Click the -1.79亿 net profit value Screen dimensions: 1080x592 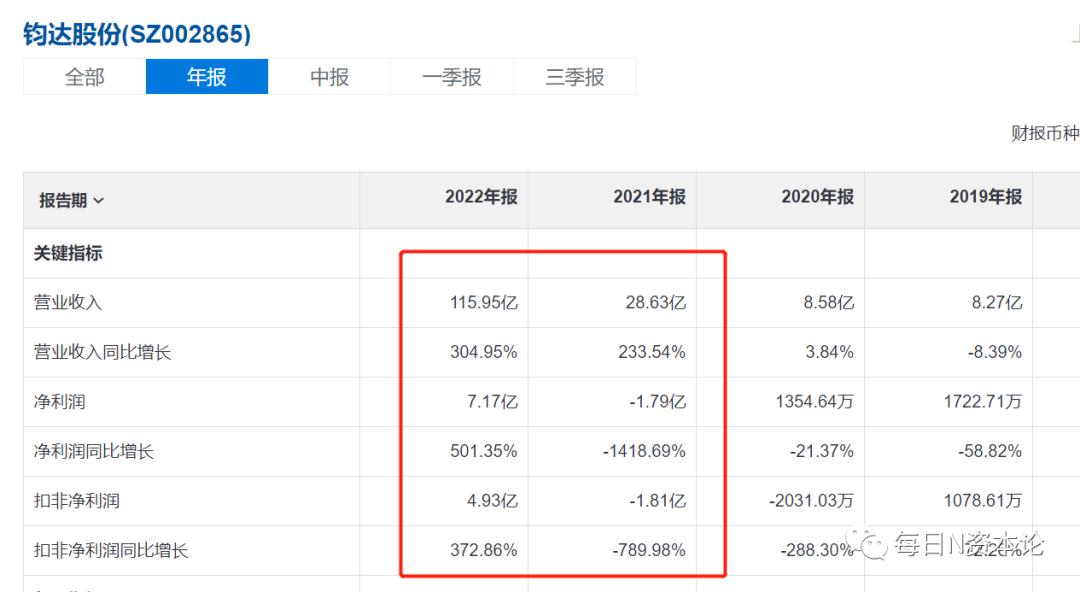pos(657,402)
